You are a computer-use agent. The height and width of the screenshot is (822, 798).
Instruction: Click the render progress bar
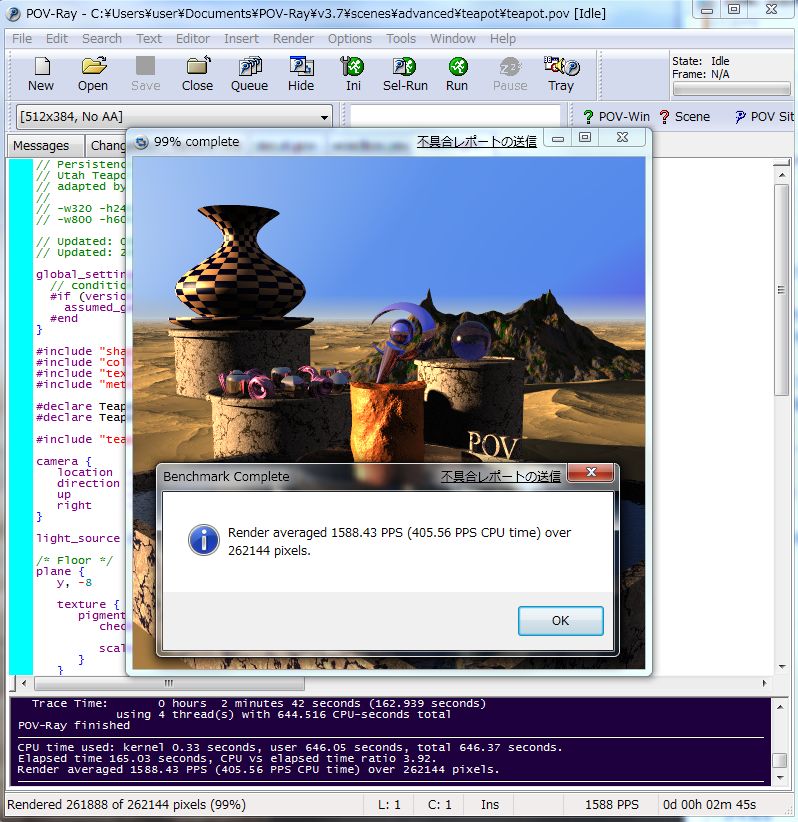(732, 90)
